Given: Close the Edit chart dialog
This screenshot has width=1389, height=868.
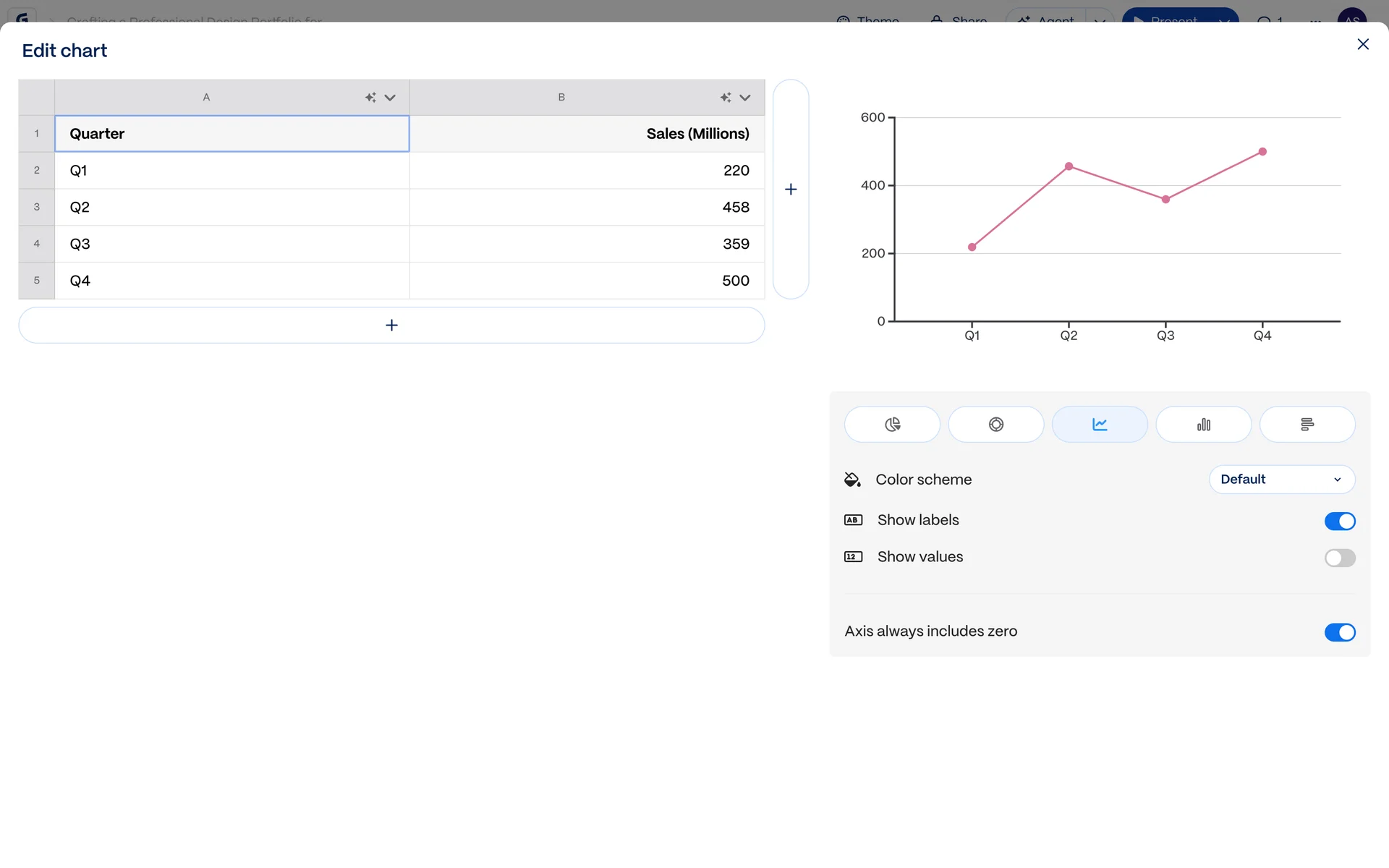Looking at the screenshot, I should [x=1362, y=45].
